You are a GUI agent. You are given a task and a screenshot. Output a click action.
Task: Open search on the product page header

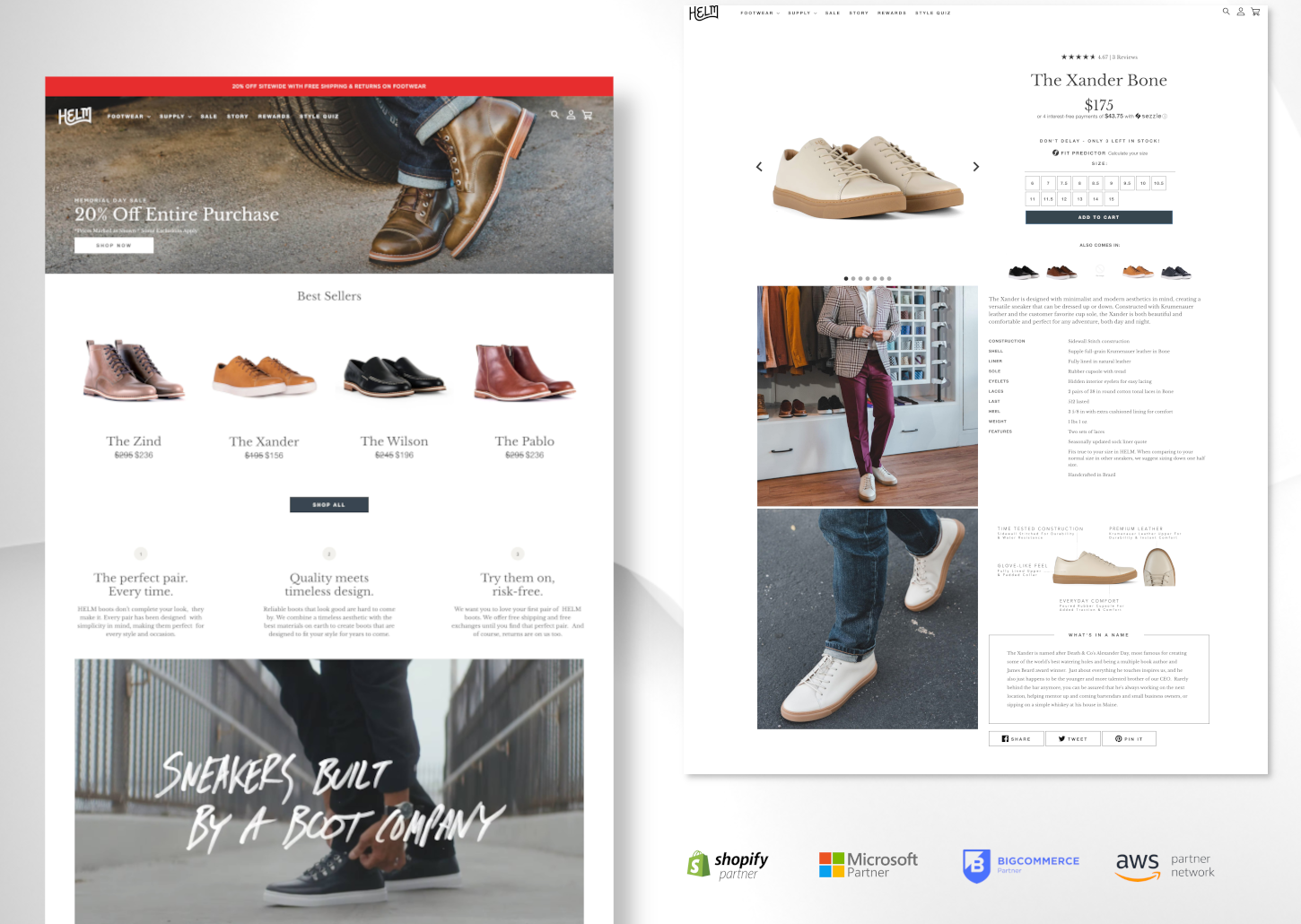coord(1226,12)
